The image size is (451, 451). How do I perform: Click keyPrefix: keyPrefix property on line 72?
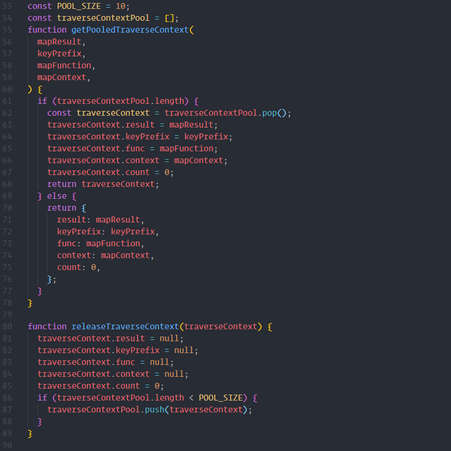[x=108, y=232]
